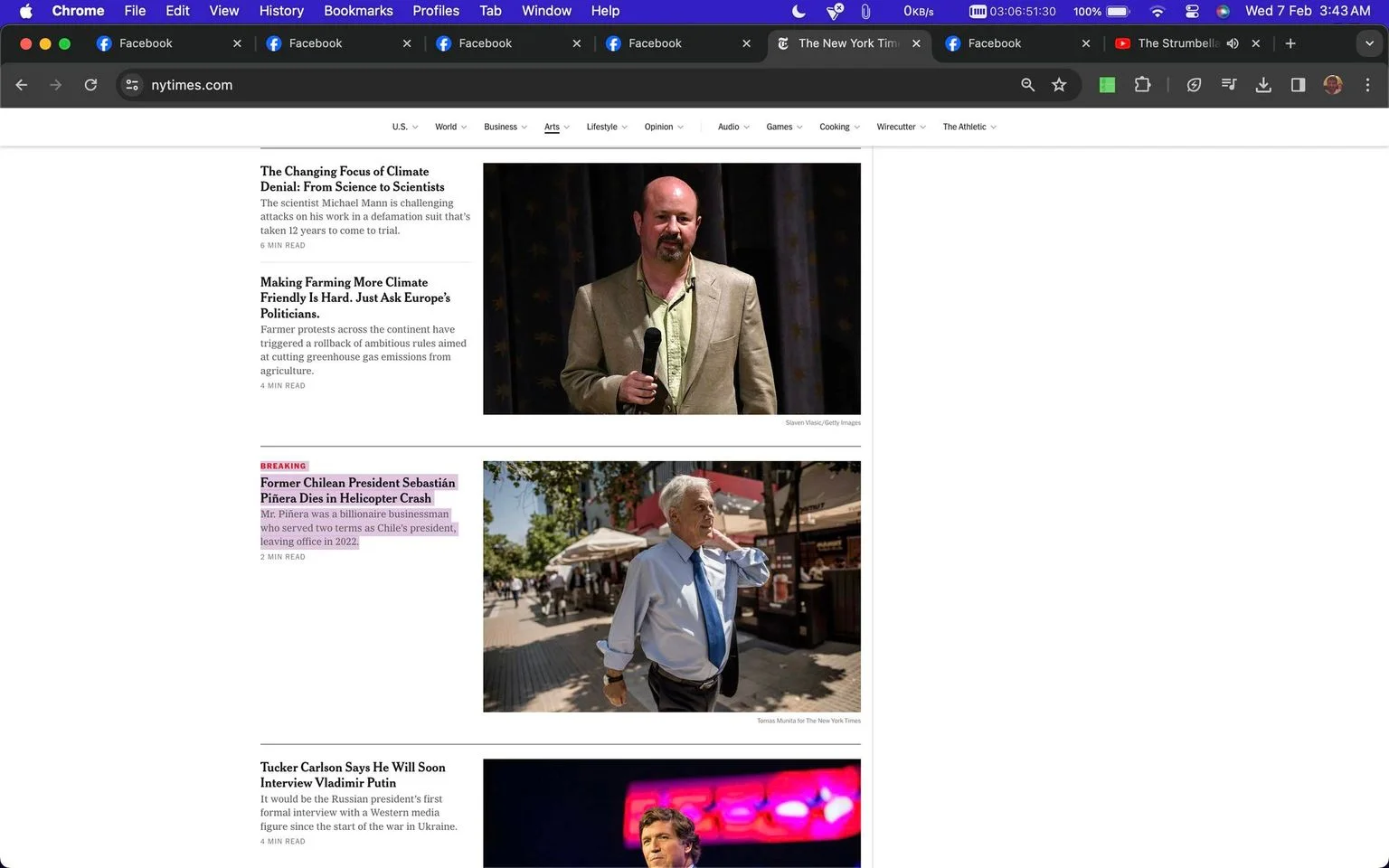Open a new tab with the plus button
Viewport: 1389px width, 868px height.
tap(1290, 43)
